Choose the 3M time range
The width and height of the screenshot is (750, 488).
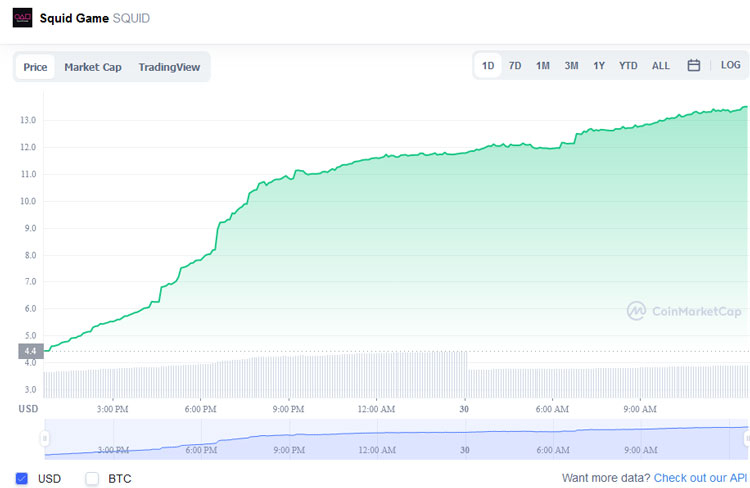pos(571,66)
